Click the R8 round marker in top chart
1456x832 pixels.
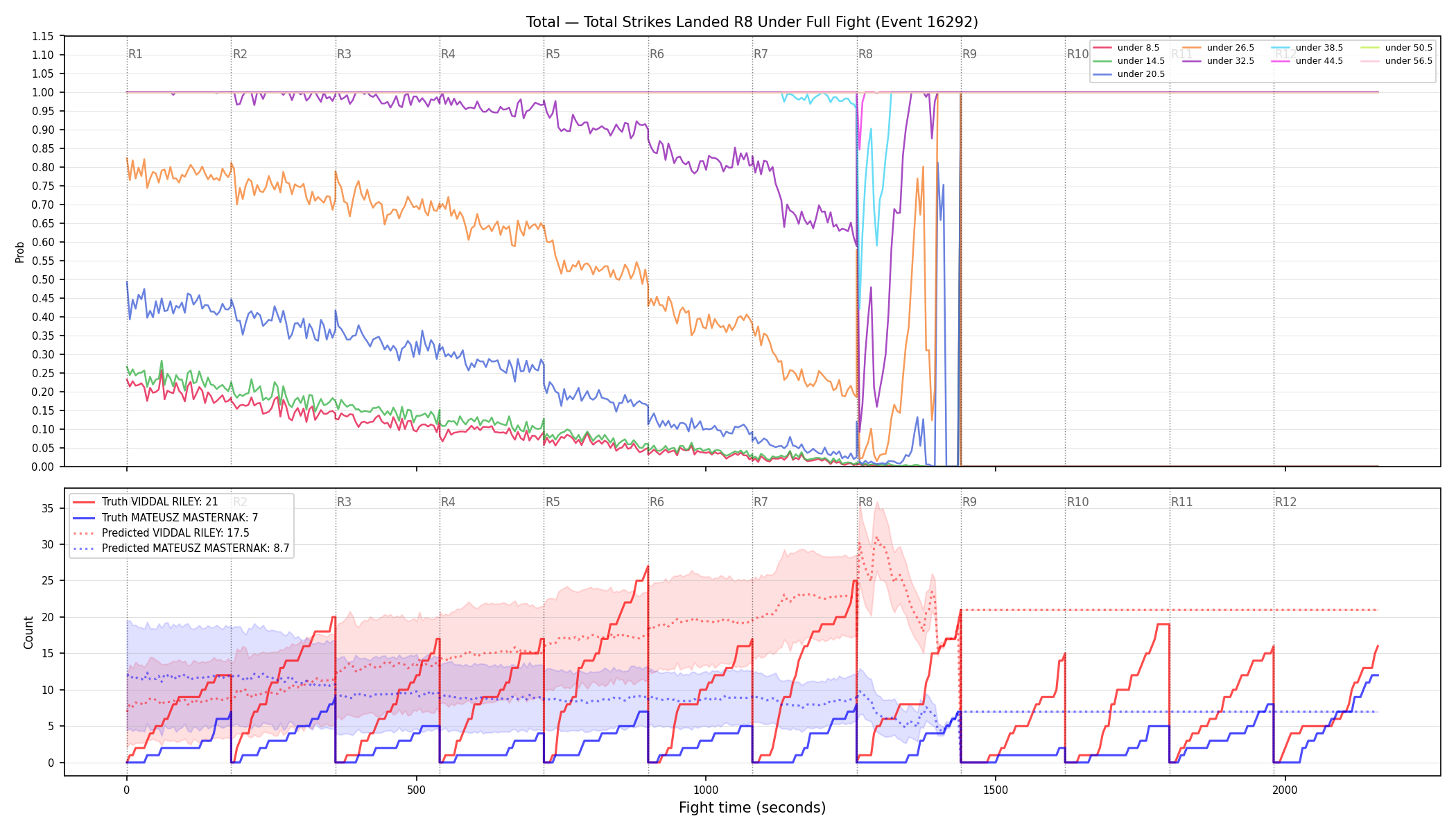click(x=865, y=54)
